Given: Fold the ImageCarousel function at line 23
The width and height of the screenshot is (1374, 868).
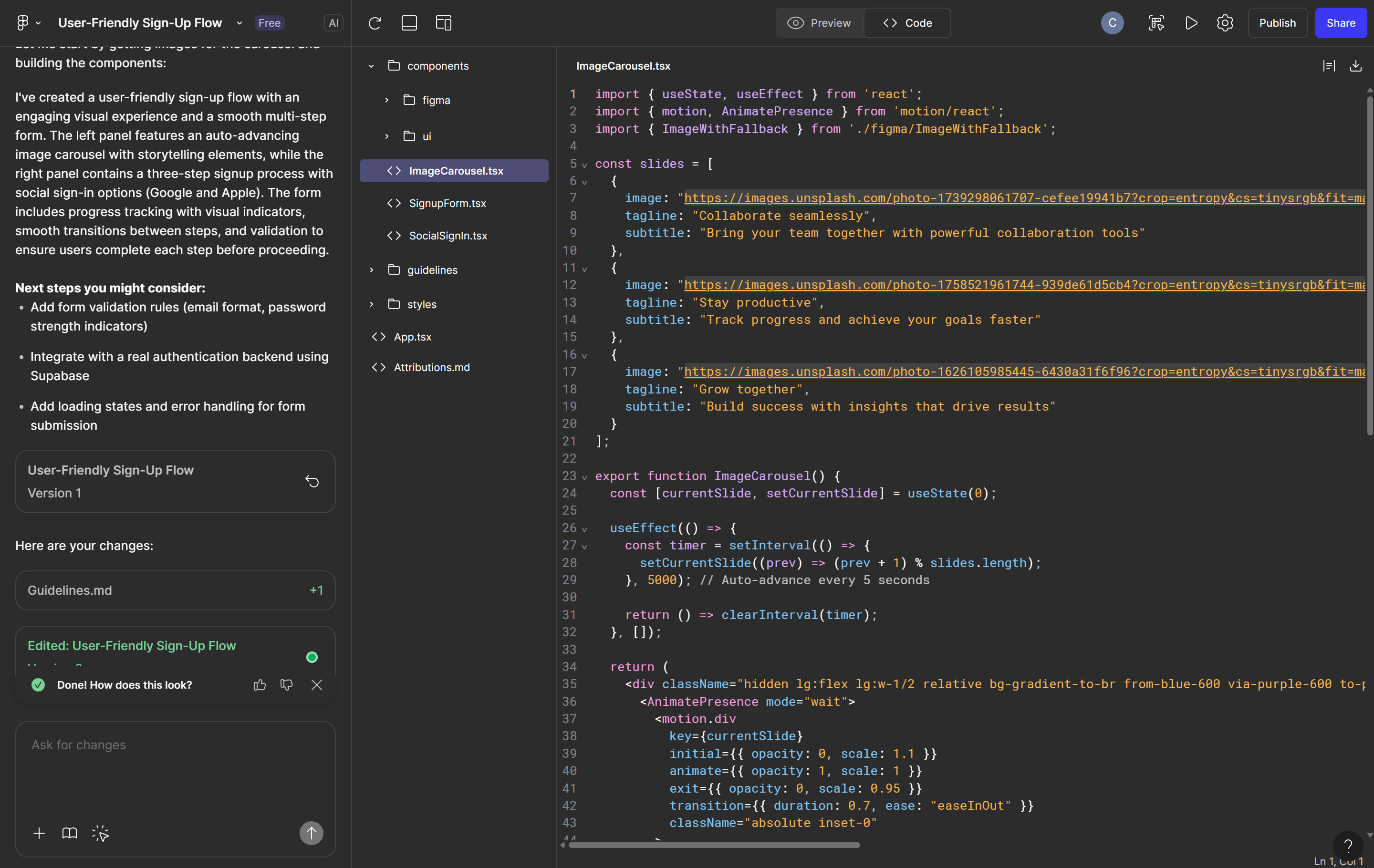Looking at the screenshot, I should [x=584, y=477].
